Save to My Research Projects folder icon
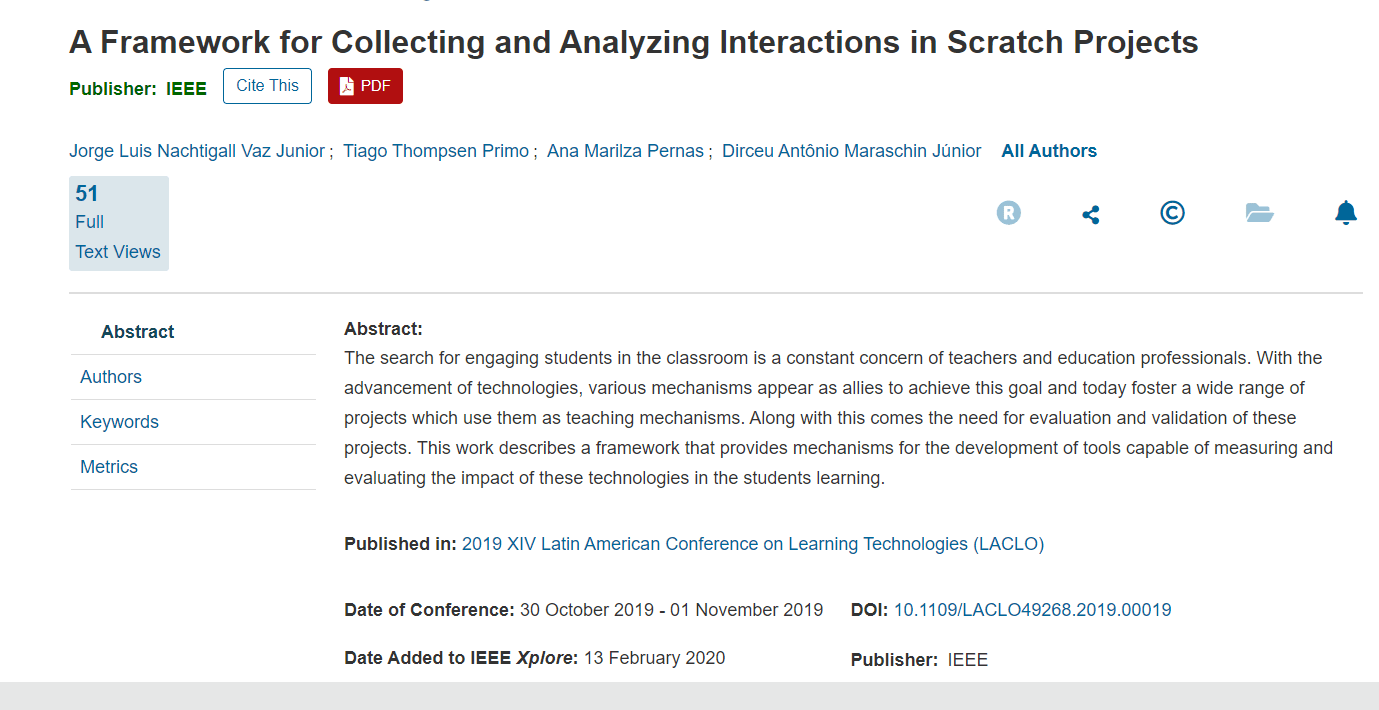1379x710 pixels. point(1259,213)
